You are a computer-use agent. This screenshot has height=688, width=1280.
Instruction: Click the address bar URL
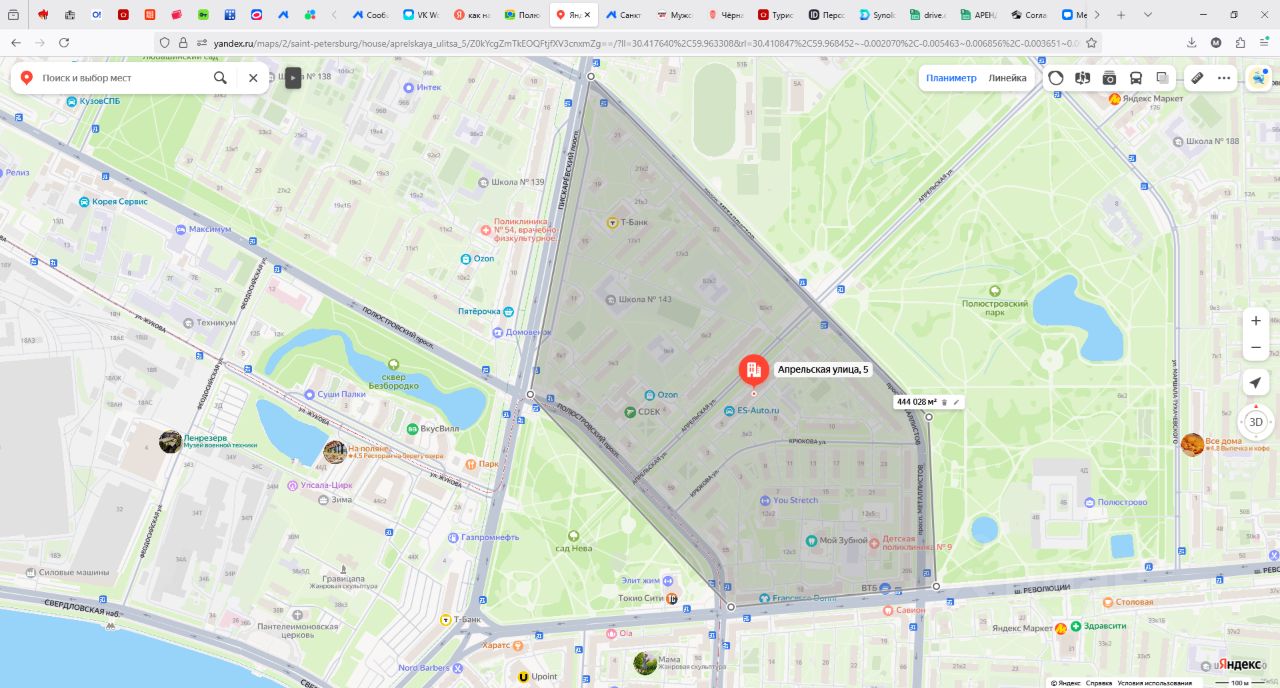tap(640, 43)
